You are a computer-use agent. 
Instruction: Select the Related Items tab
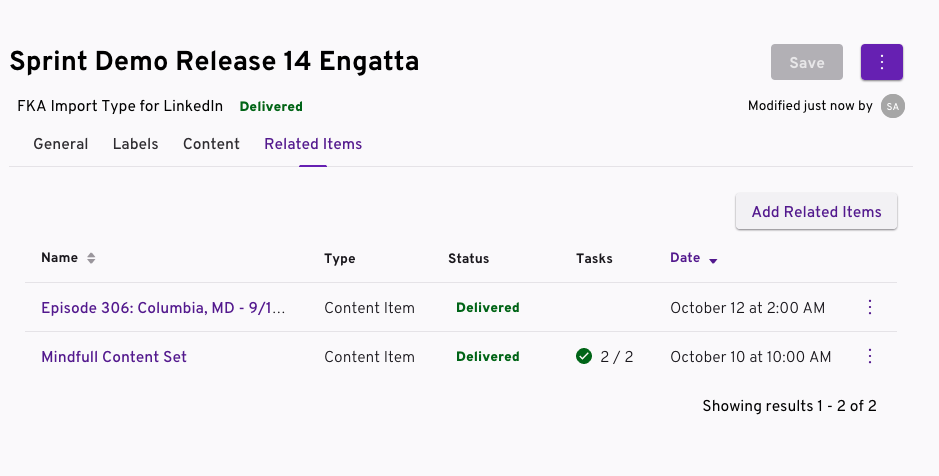coord(313,144)
